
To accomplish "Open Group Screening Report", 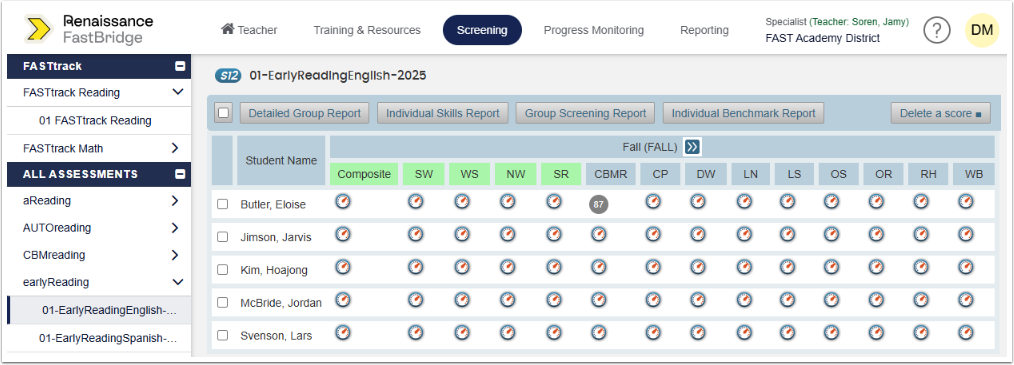I will (585, 113).
